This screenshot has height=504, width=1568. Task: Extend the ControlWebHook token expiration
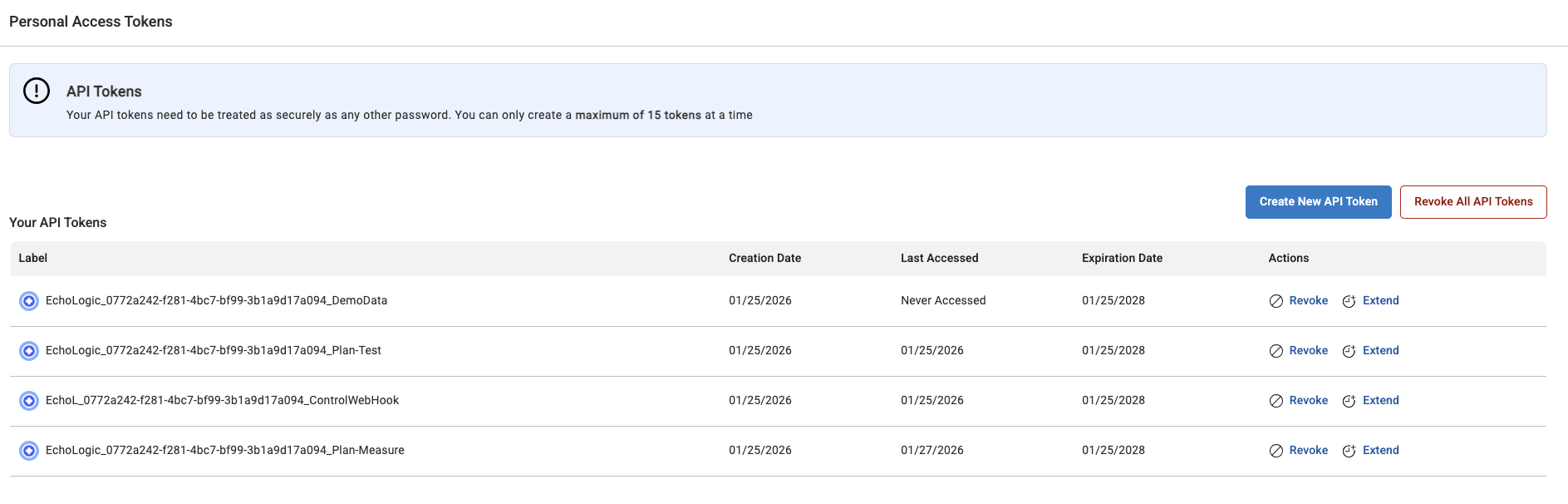click(x=1380, y=401)
